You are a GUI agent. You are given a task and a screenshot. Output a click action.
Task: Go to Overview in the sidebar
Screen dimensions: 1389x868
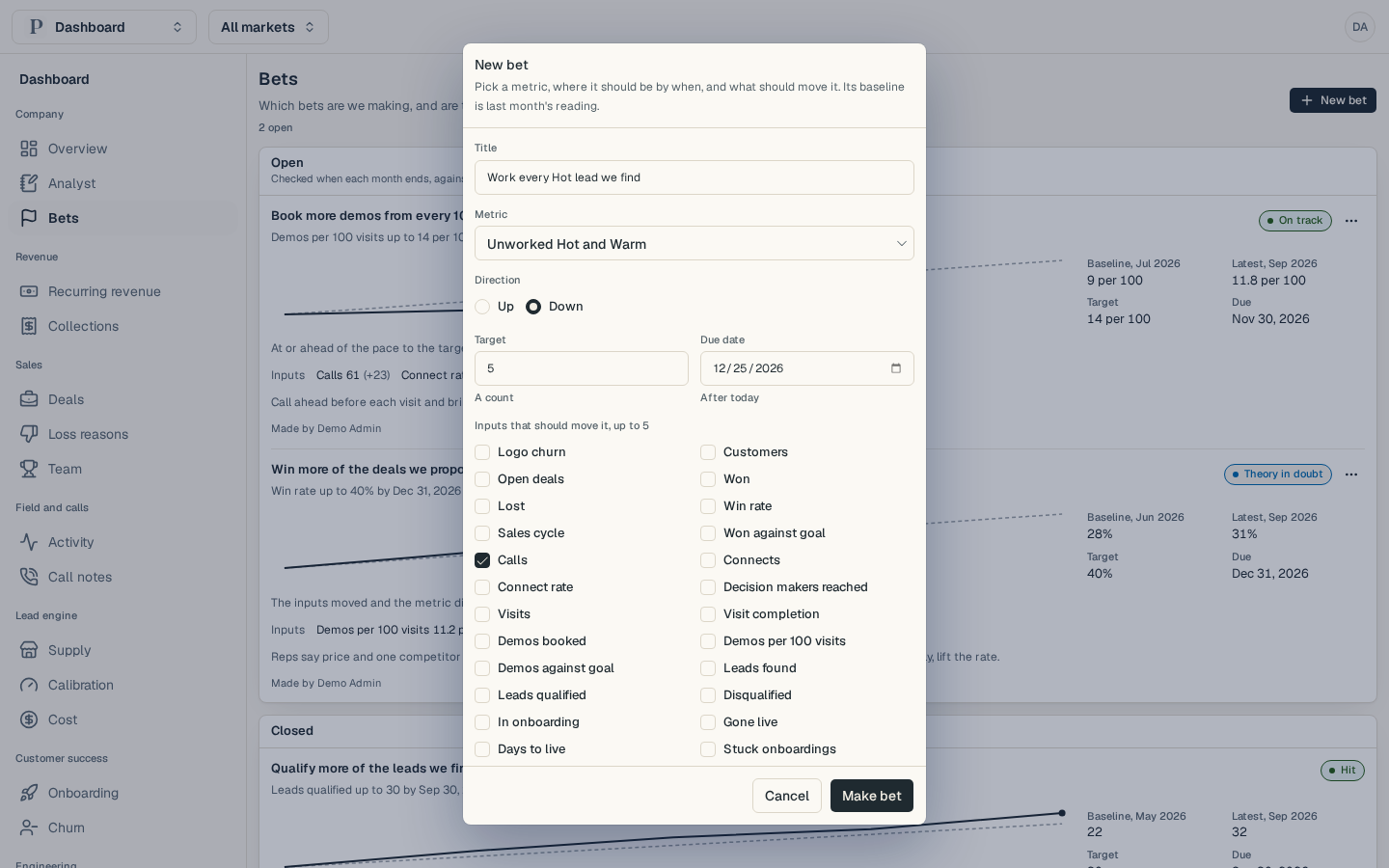123,149
